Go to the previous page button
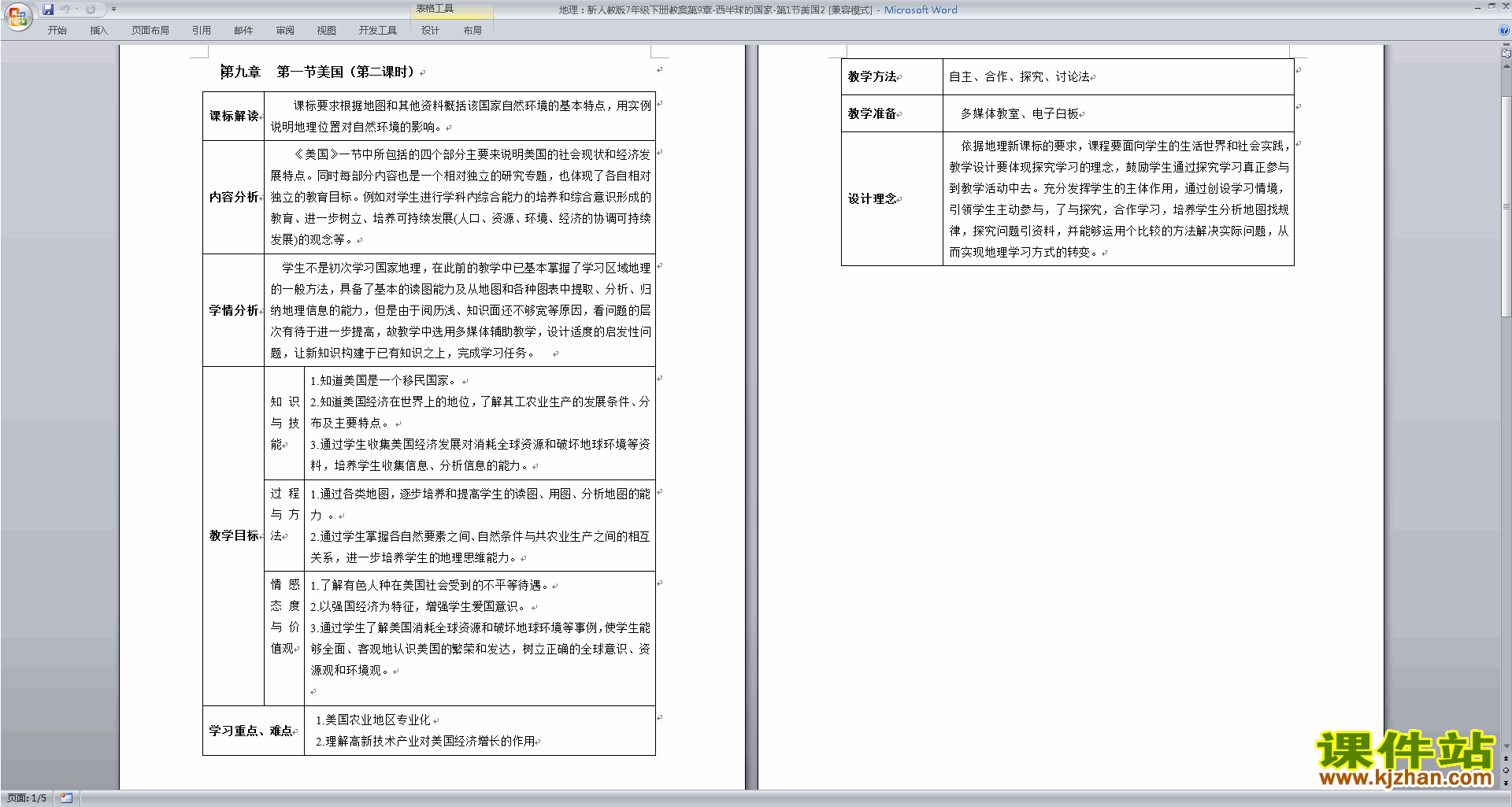Screen dimensions: 1512x807 click(x=1506, y=759)
